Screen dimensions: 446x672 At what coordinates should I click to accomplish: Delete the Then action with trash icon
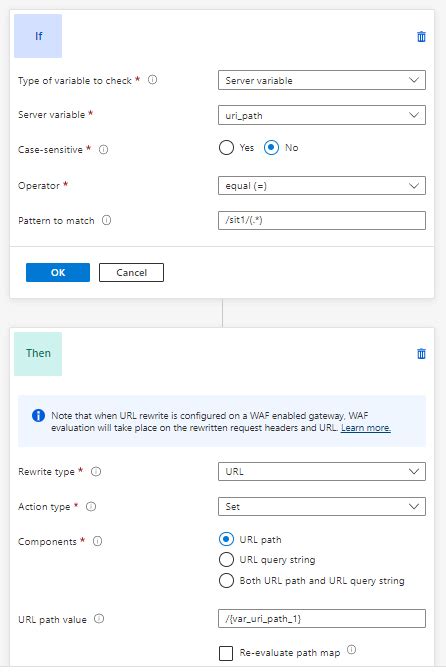tap(421, 354)
